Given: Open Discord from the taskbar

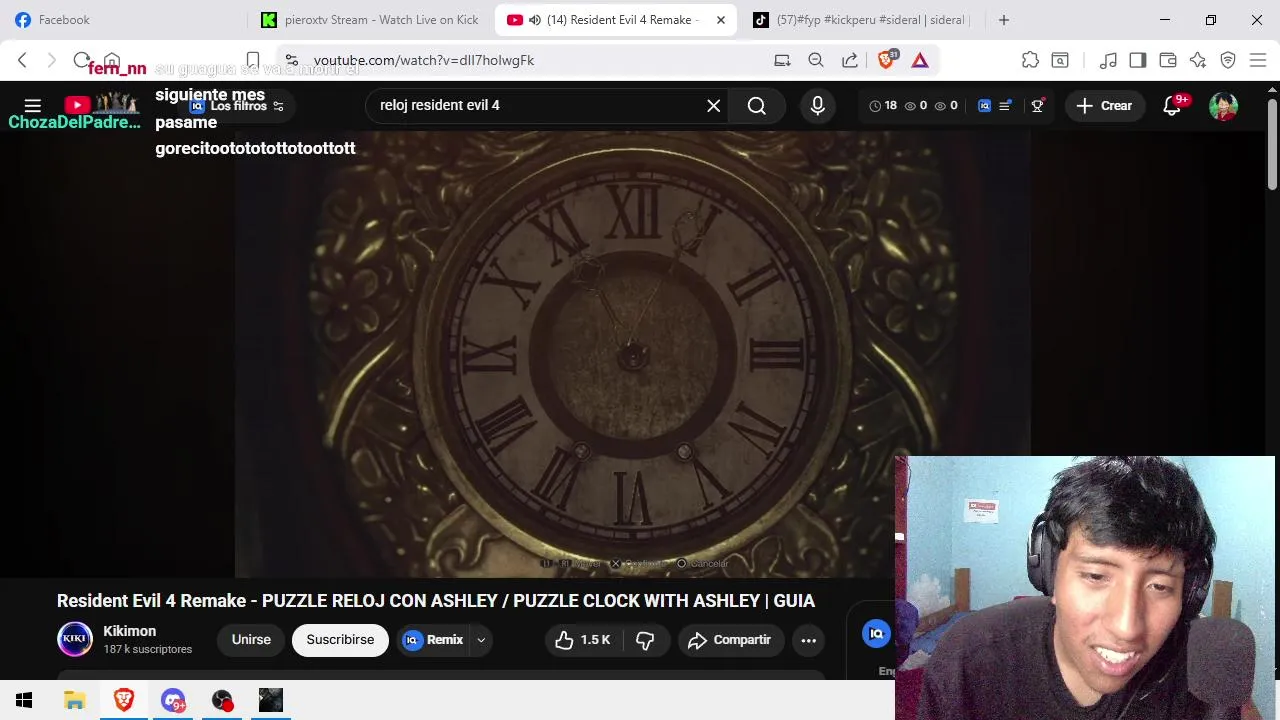Looking at the screenshot, I should click(173, 701).
